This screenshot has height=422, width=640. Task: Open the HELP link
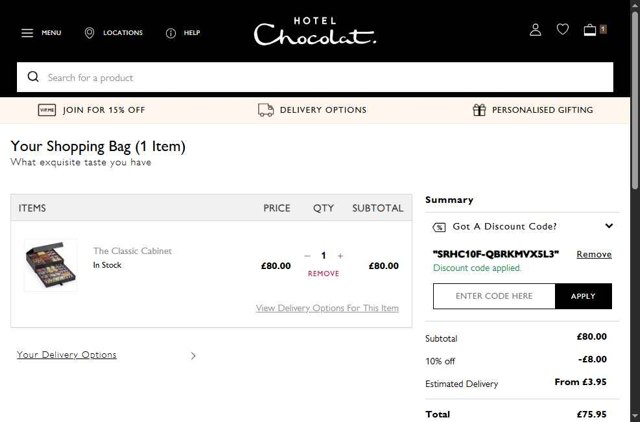192,33
